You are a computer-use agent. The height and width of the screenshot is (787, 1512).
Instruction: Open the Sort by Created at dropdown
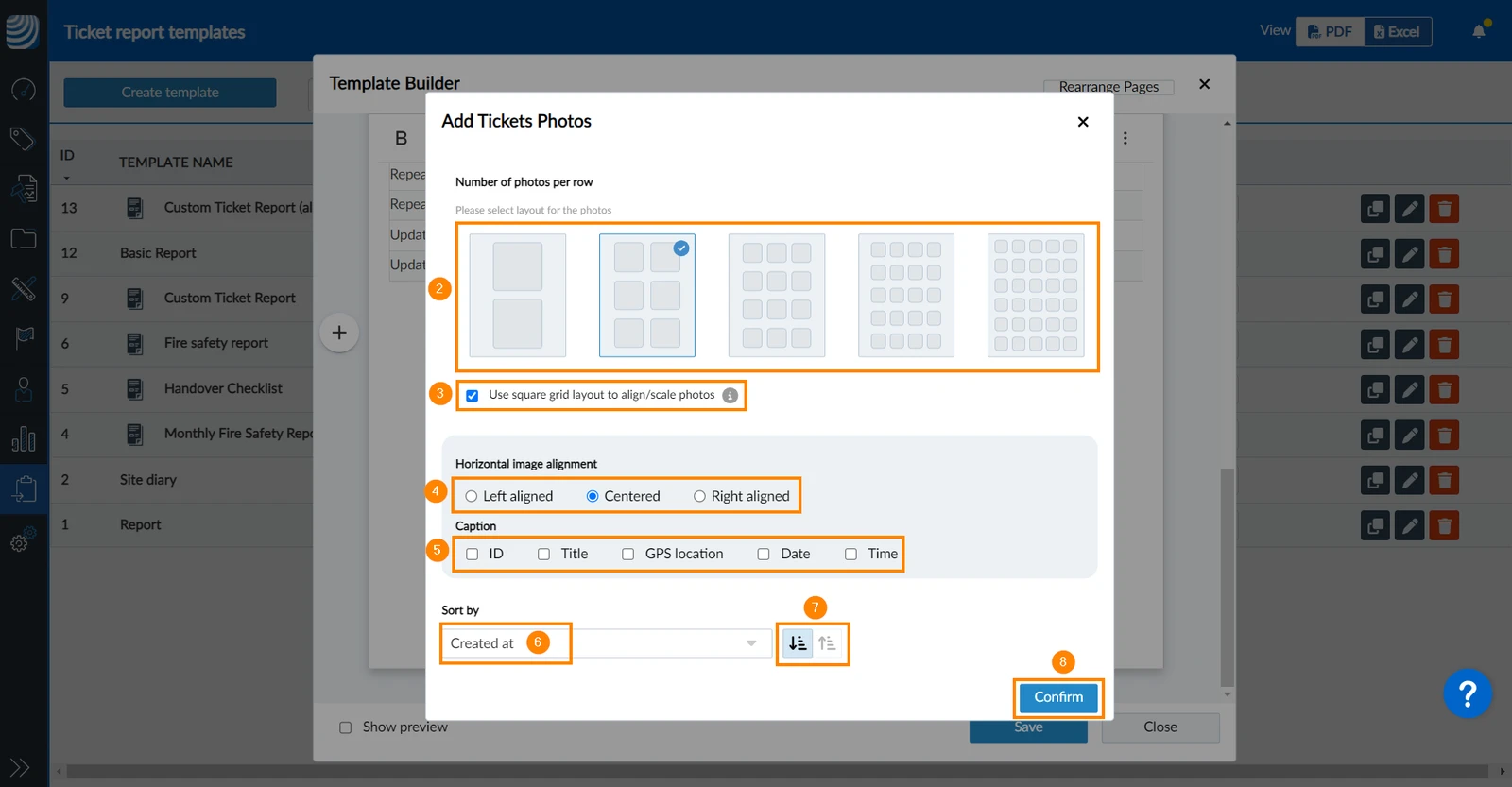[606, 643]
